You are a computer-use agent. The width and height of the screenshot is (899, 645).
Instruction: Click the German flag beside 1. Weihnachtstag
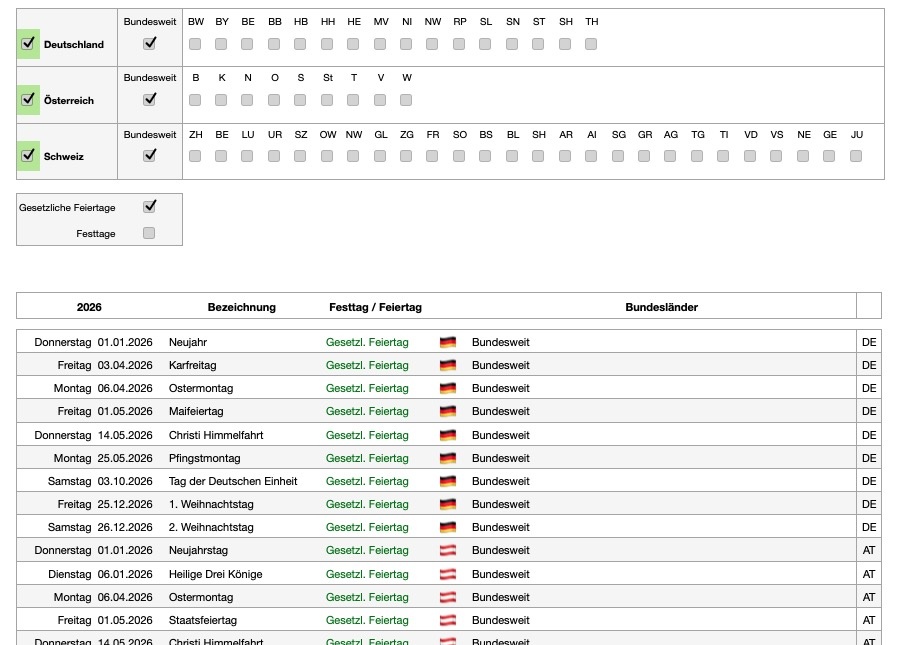click(x=448, y=504)
